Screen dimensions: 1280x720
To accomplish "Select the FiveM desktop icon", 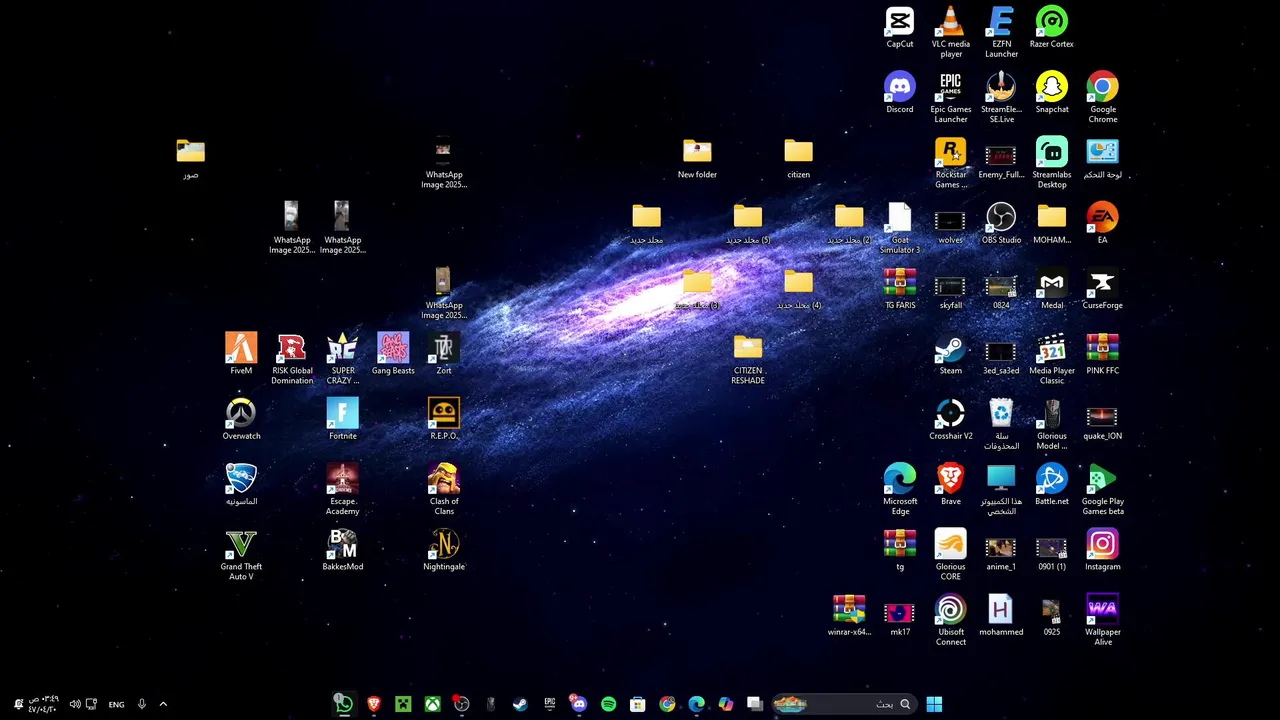I will [x=241, y=354].
